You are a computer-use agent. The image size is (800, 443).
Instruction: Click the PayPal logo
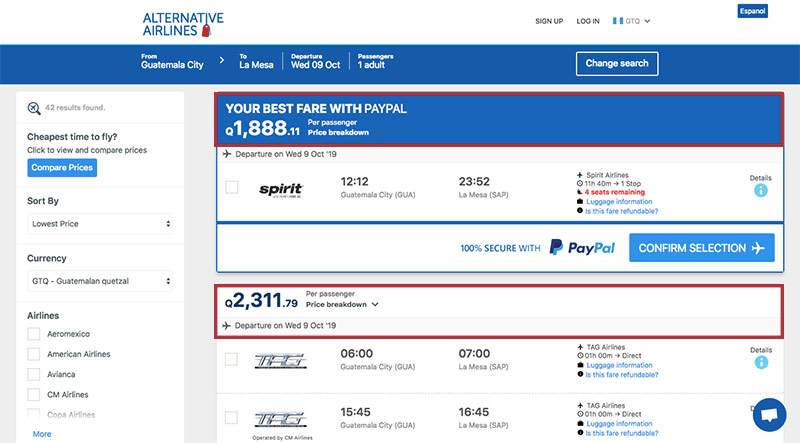[x=582, y=248]
